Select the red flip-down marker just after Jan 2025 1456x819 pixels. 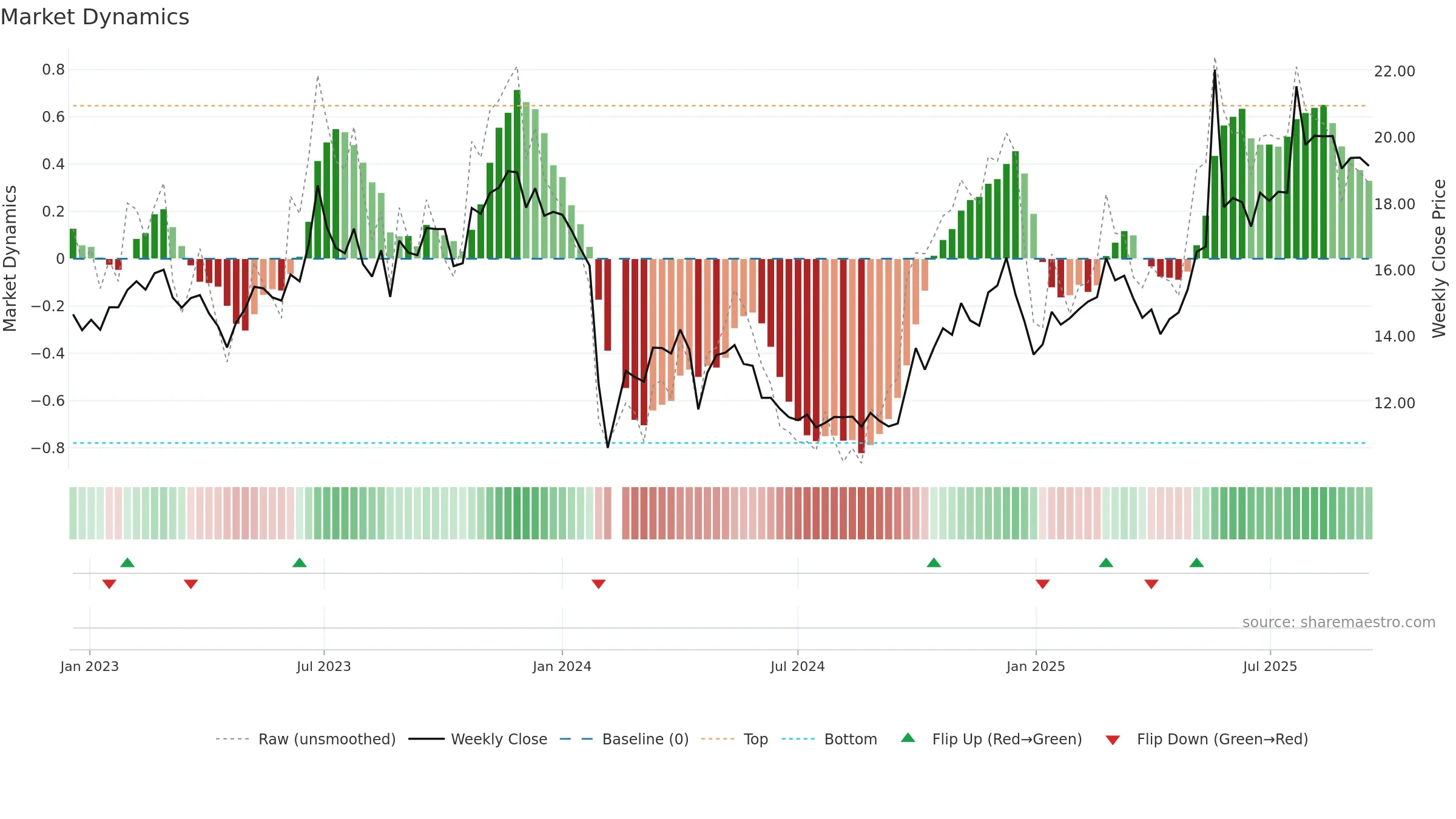click(x=1043, y=584)
